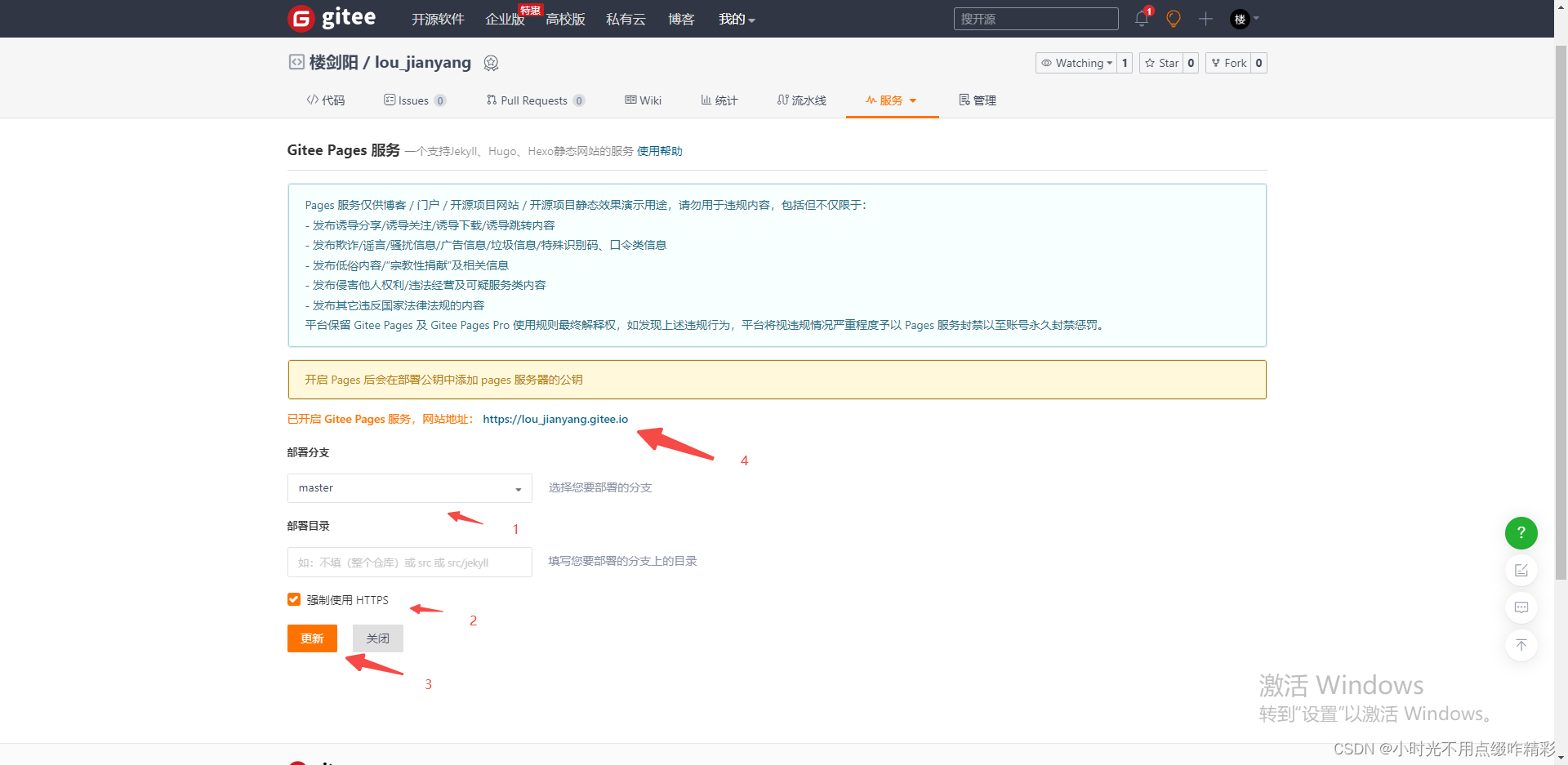Open the Pull Requests tab
Screen dimensions: 1568x765
tap(536, 100)
